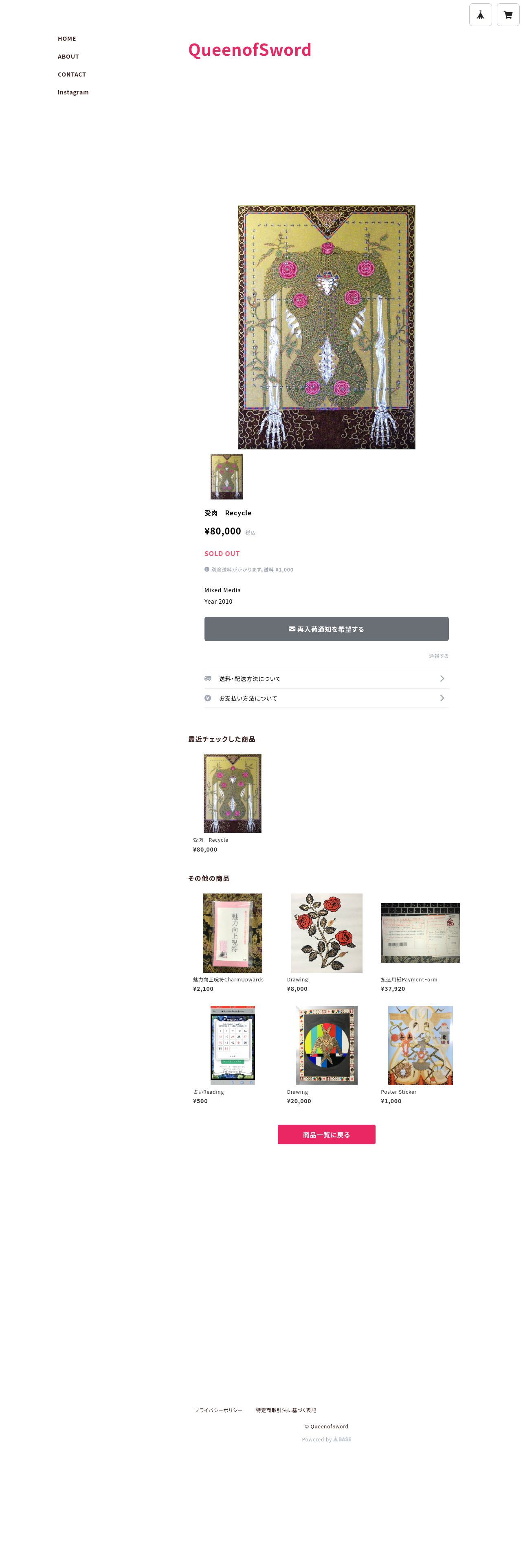Open the CONTACT menu item
Screen dimensions: 523x1568
point(72,74)
